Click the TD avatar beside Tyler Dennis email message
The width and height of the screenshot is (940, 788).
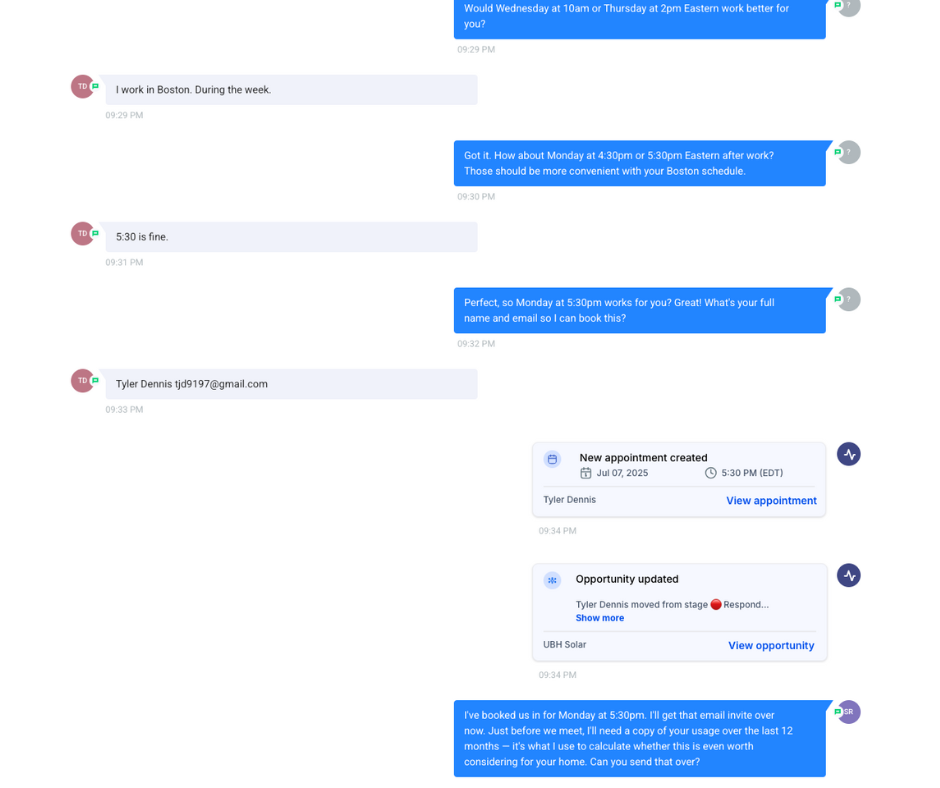83,380
